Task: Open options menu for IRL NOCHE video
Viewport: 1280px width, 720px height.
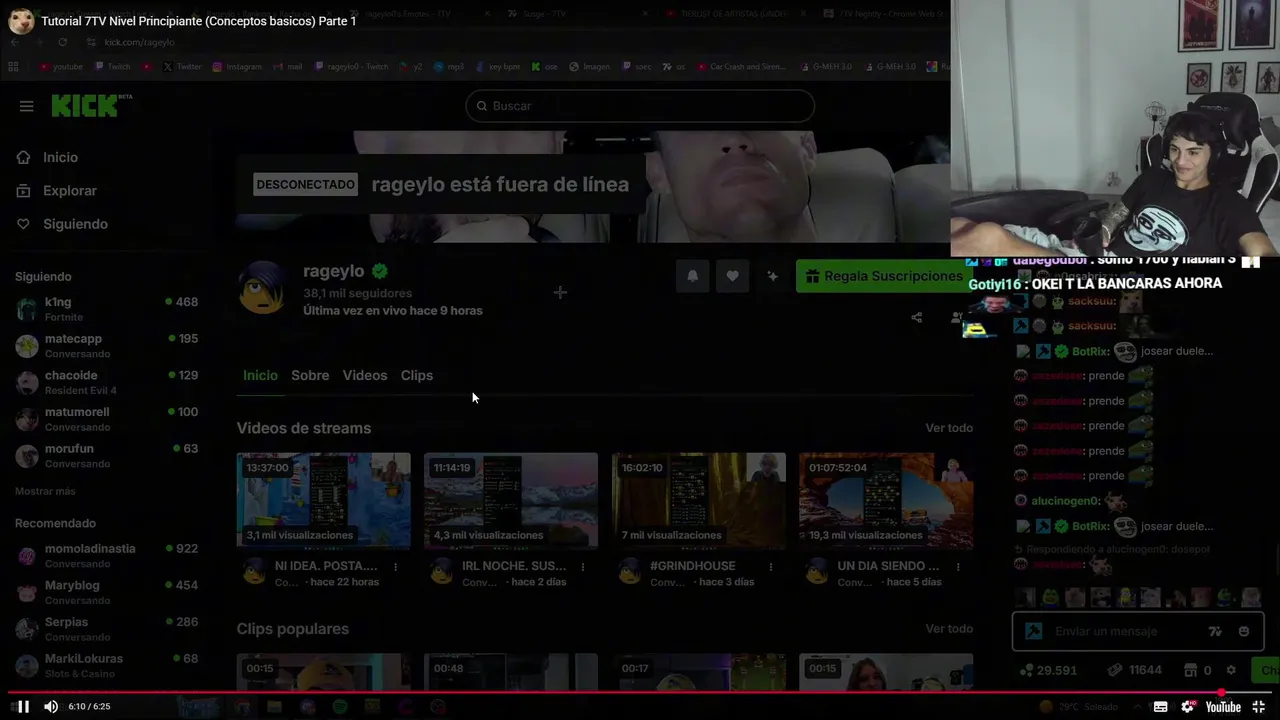Action: (x=583, y=567)
